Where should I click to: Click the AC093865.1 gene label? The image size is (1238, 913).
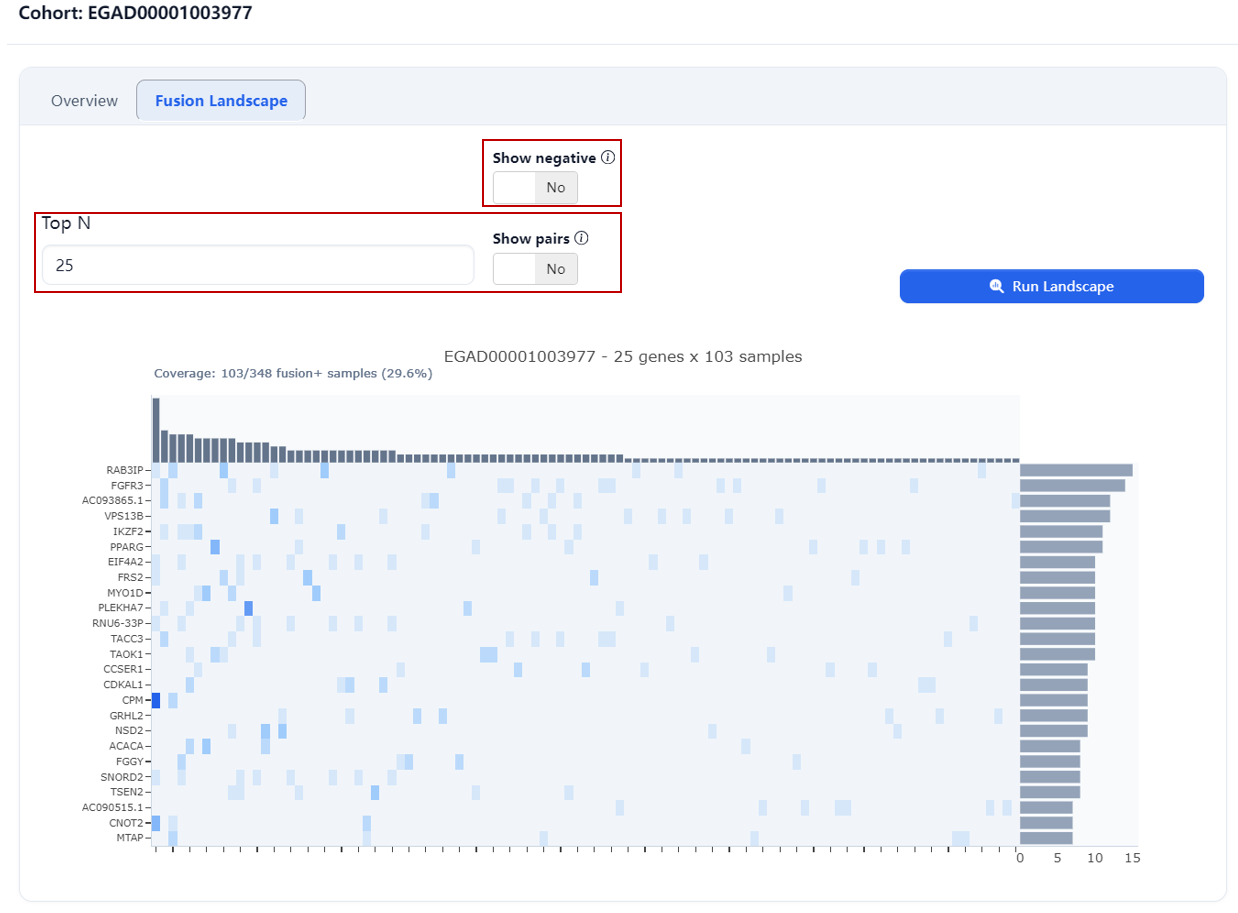[x=114, y=500]
